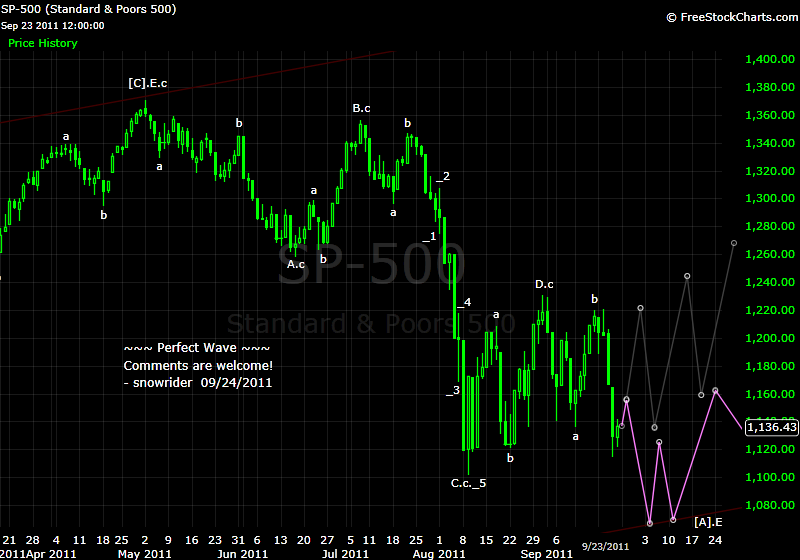The image size is (800, 560).
Task: Open the FreeStockCharts.com copyright text
Action: click(733, 17)
